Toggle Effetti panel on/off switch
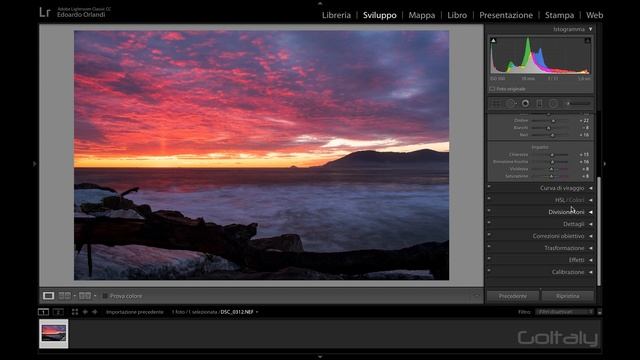 tap(489, 258)
